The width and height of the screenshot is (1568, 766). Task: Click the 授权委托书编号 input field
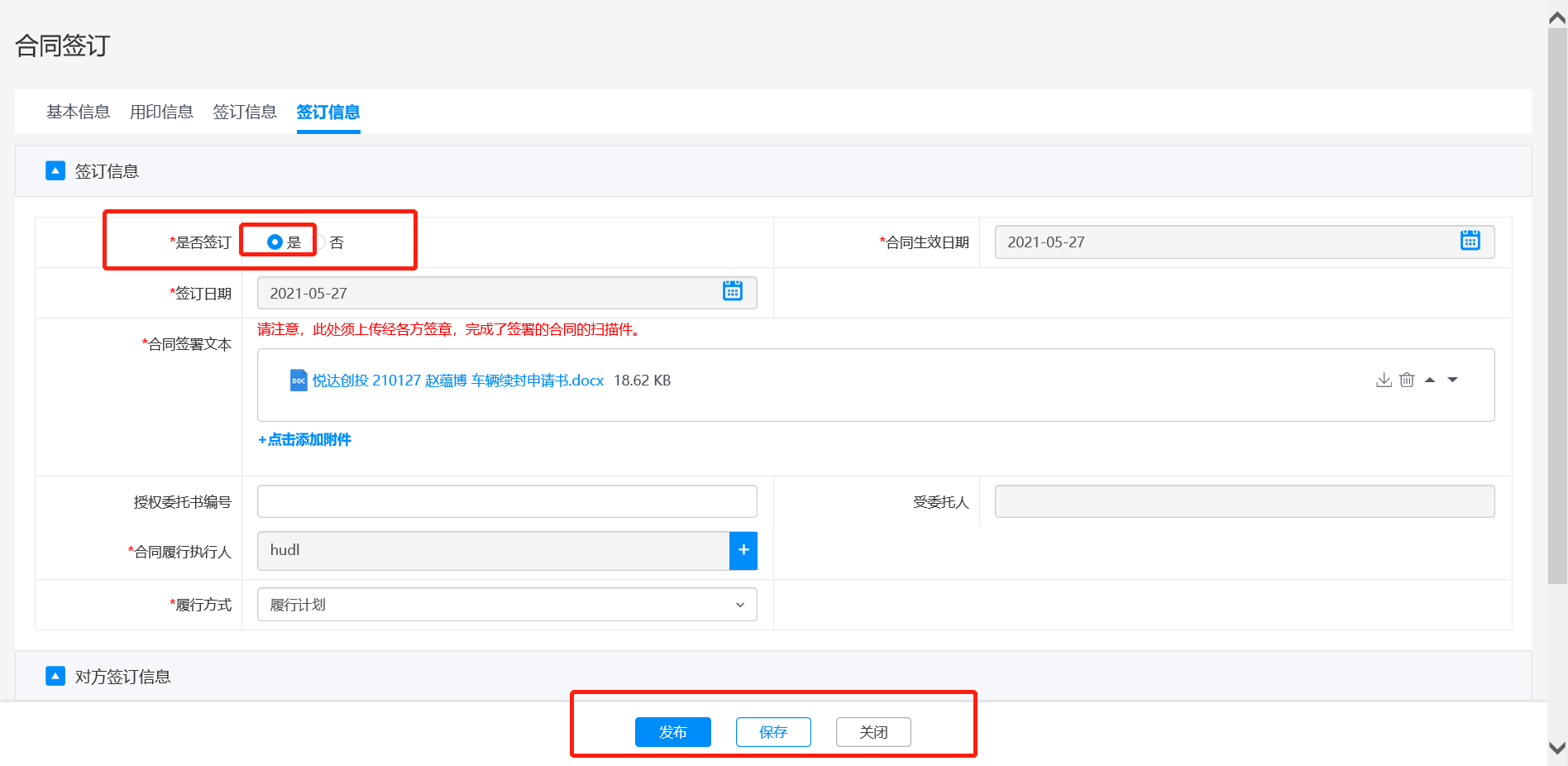point(506,501)
